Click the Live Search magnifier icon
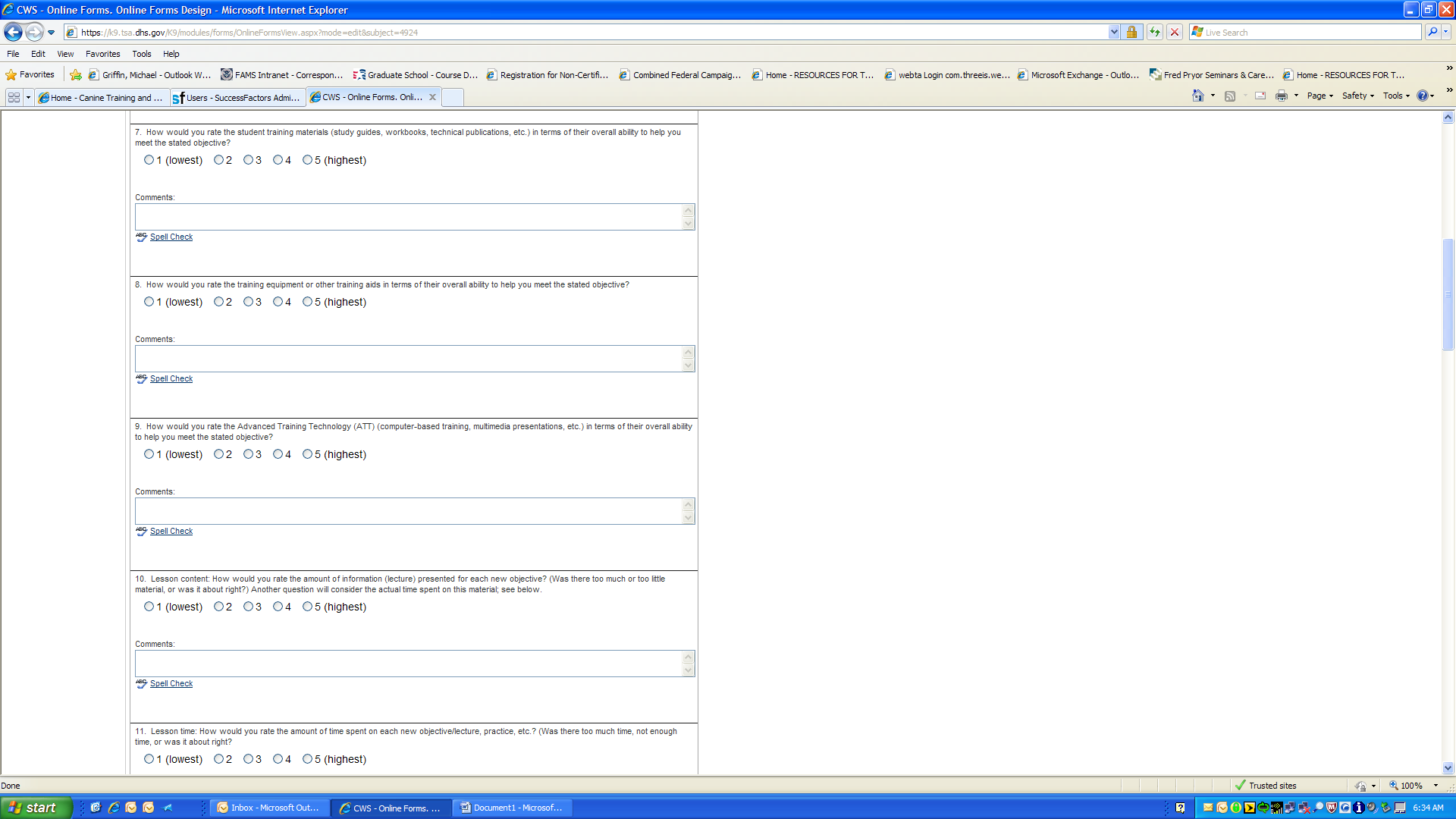The width and height of the screenshot is (1456, 819). pos(1432,33)
